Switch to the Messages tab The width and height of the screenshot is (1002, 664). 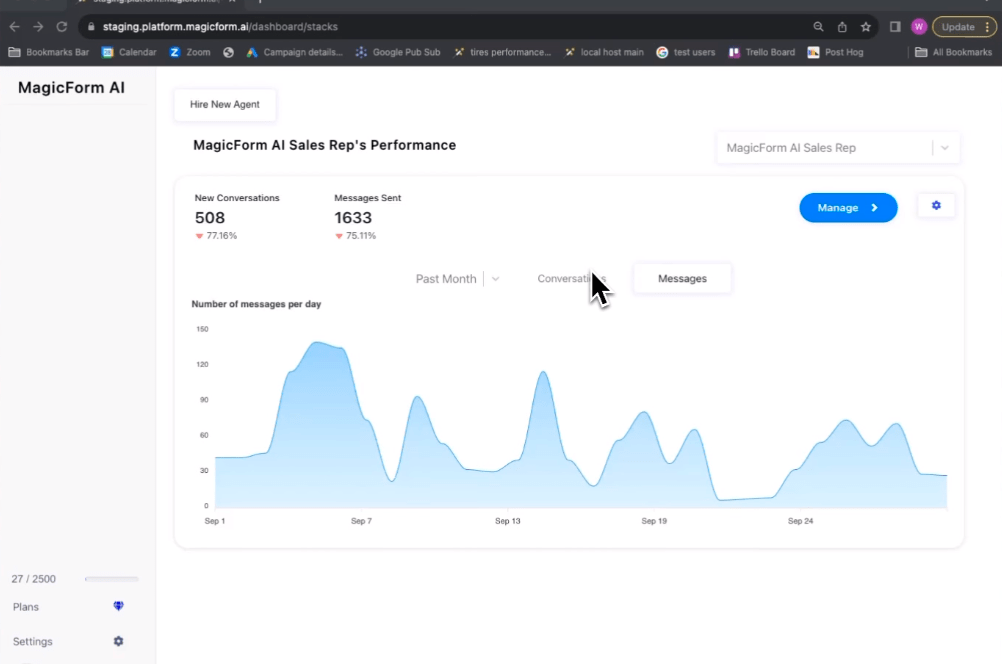[x=682, y=279]
